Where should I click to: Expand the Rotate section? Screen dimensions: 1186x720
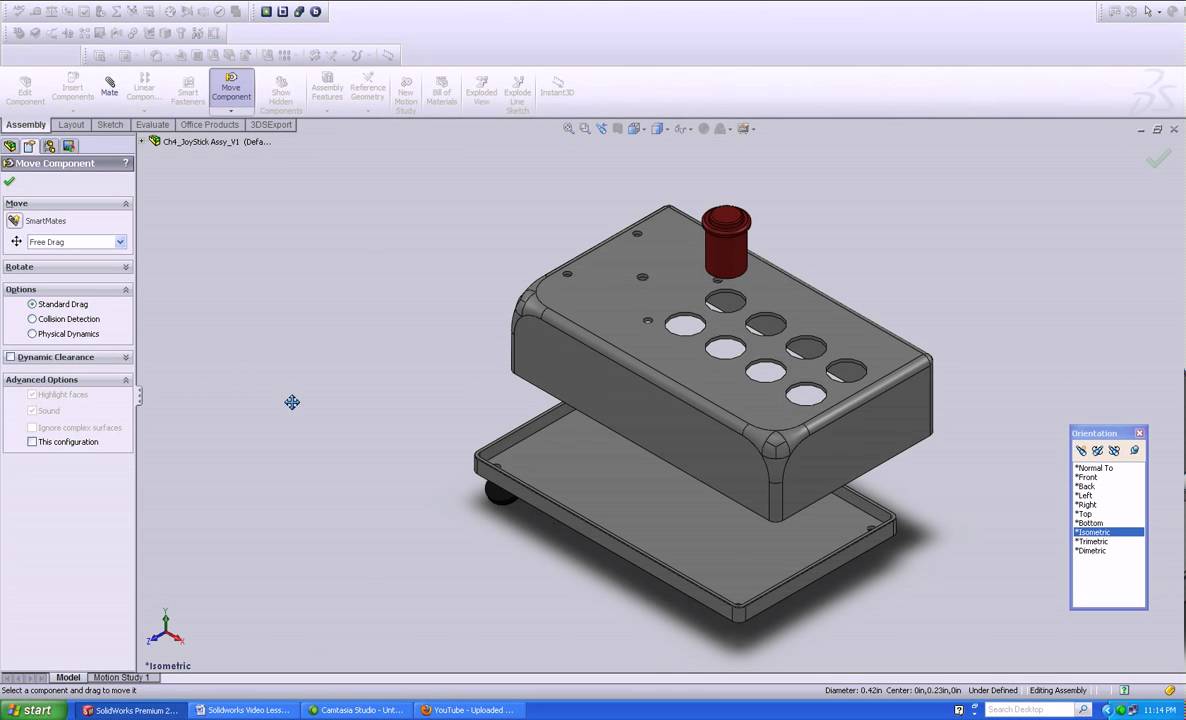[x=125, y=266]
